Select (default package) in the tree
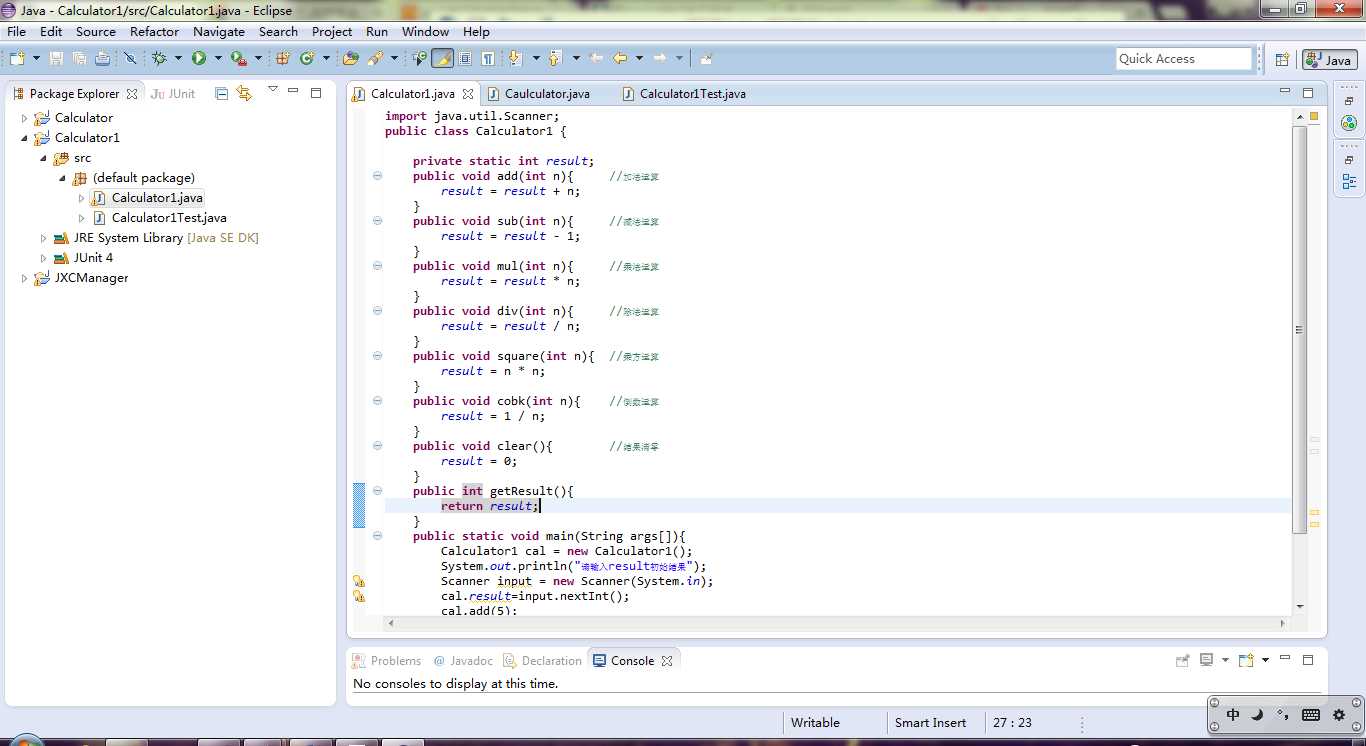The height and width of the screenshot is (746, 1366). click(x=144, y=178)
